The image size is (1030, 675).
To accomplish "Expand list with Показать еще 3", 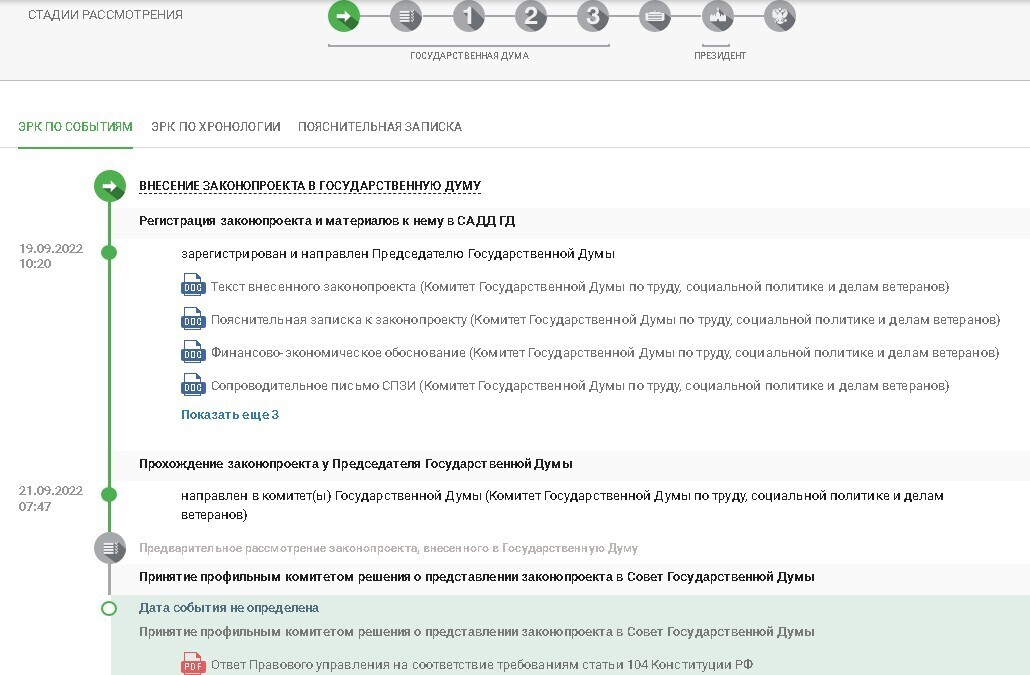I will tap(230, 414).
